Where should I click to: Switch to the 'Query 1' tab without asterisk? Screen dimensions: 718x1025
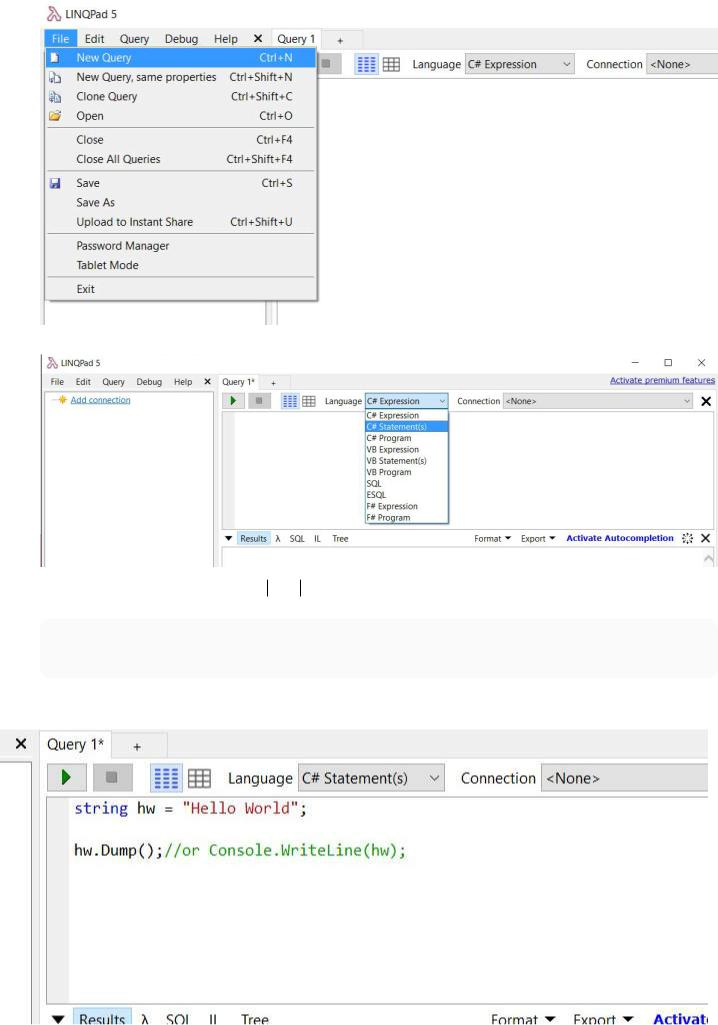pyautogui.click(x=296, y=39)
